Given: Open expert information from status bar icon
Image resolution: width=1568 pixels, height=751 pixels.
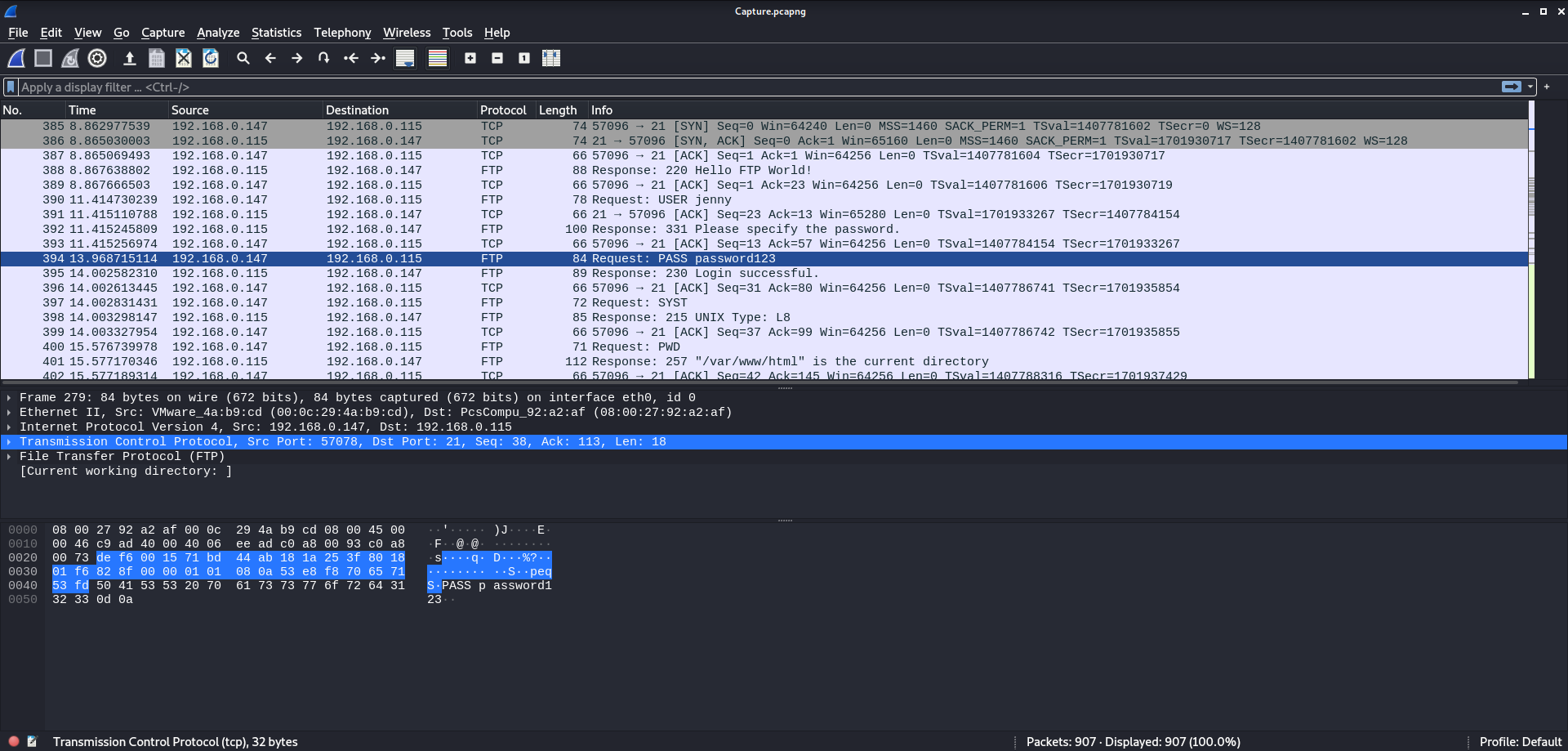Looking at the screenshot, I should pyautogui.click(x=14, y=741).
